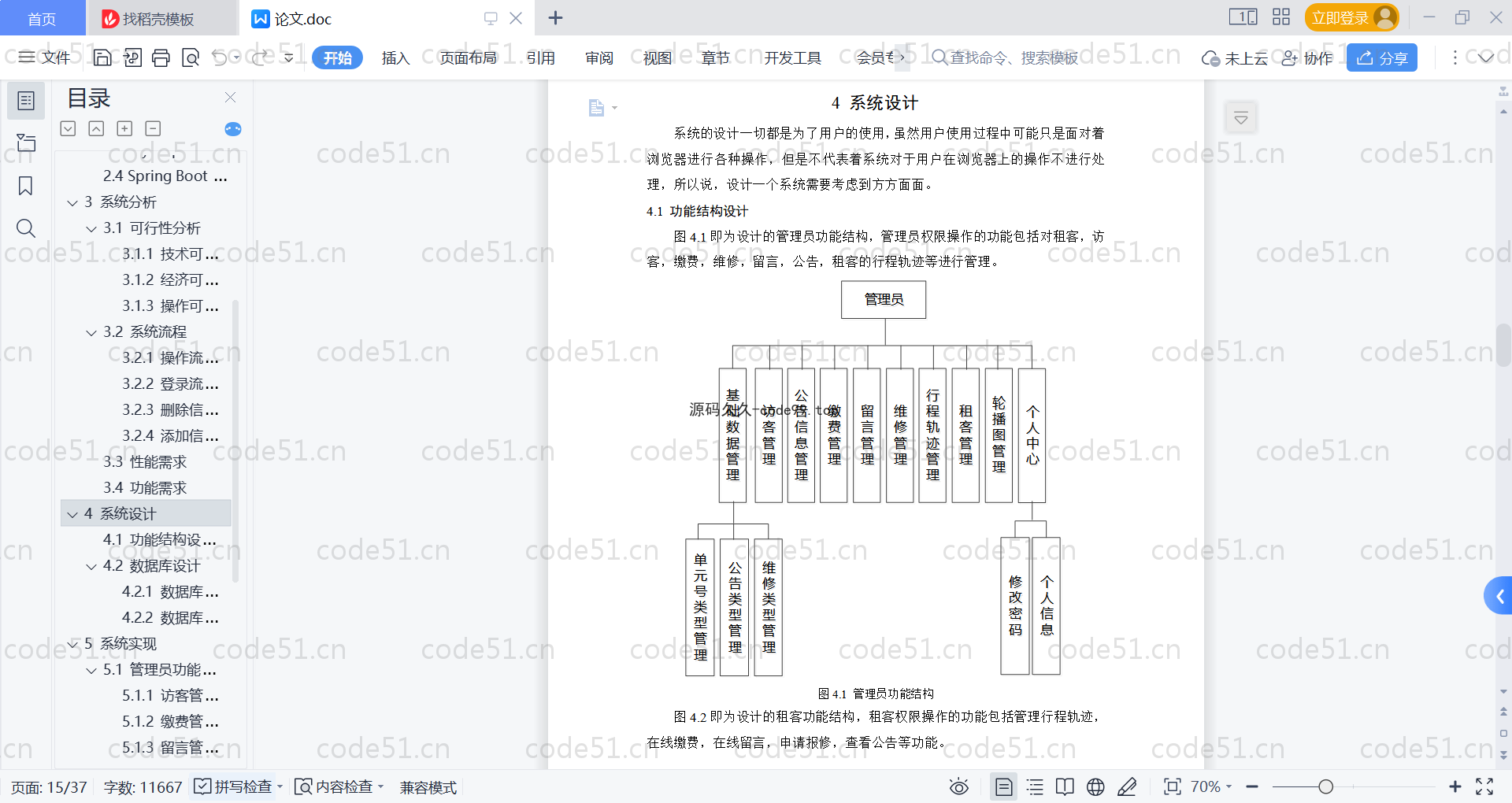Click the page document icon beside heading
This screenshot has width=1512, height=803.
pyautogui.click(x=597, y=108)
